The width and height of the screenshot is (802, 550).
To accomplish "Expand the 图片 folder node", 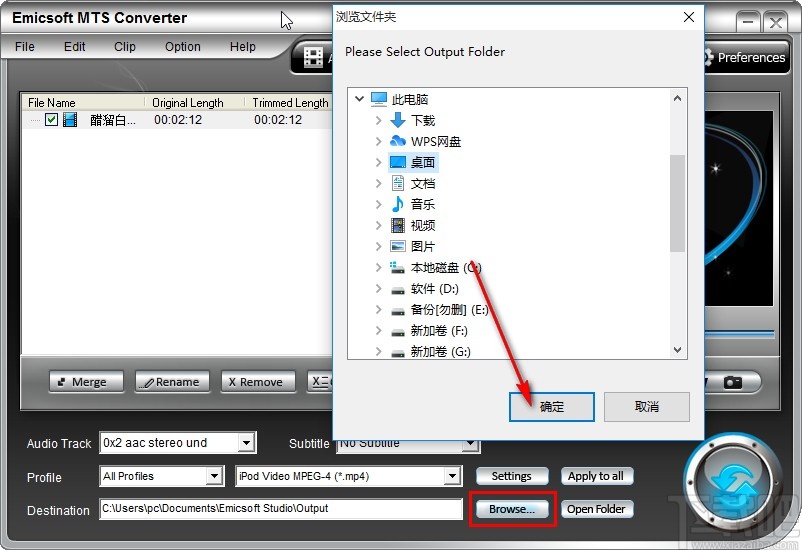I will click(x=378, y=246).
